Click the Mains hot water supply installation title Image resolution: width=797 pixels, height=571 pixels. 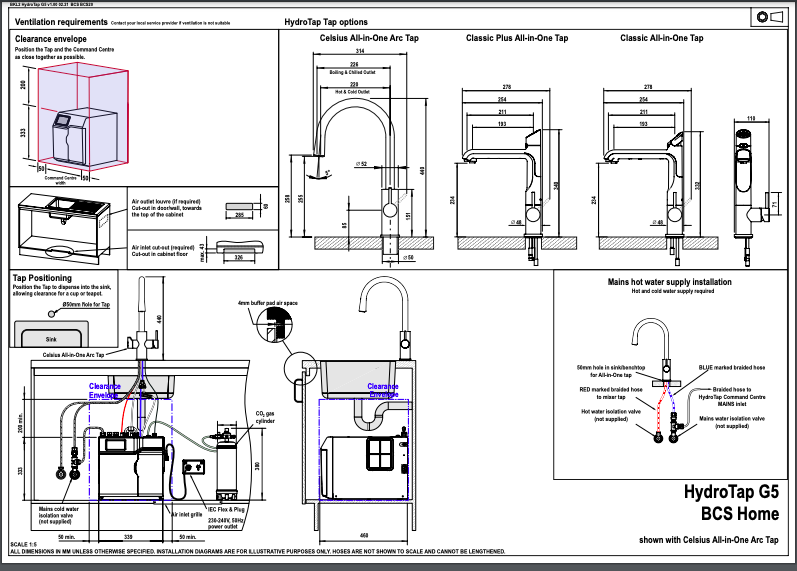[669, 282]
